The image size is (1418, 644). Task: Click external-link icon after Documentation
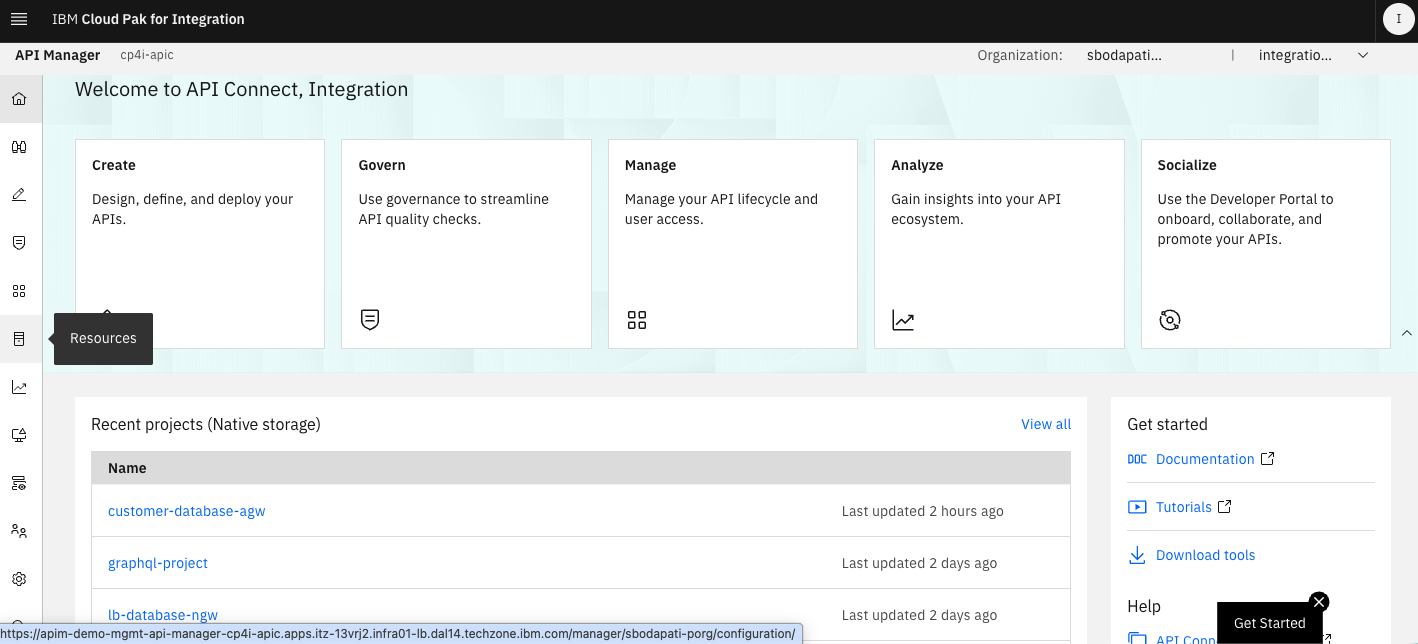pyautogui.click(x=1267, y=459)
